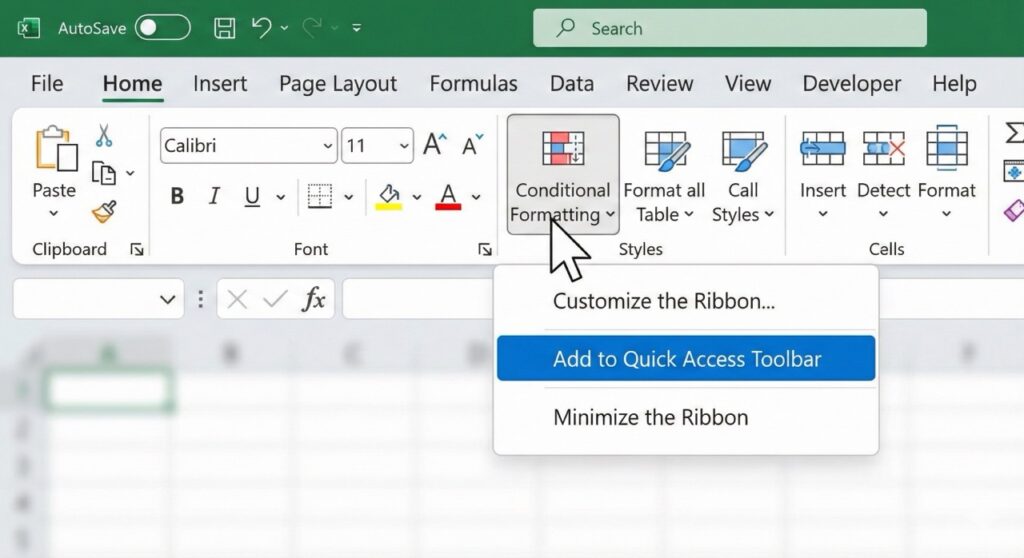Apply the yellow fill color swatch
This screenshot has height=558, width=1024.
(x=388, y=196)
